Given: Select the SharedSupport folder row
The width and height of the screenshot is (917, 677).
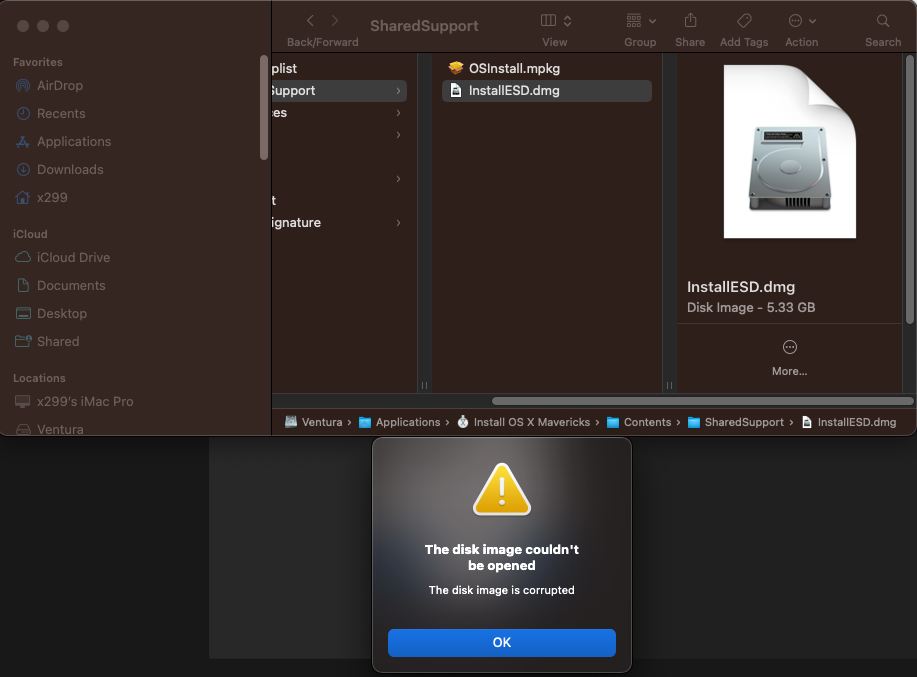Looking at the screenshot, I should coord(339,91).
